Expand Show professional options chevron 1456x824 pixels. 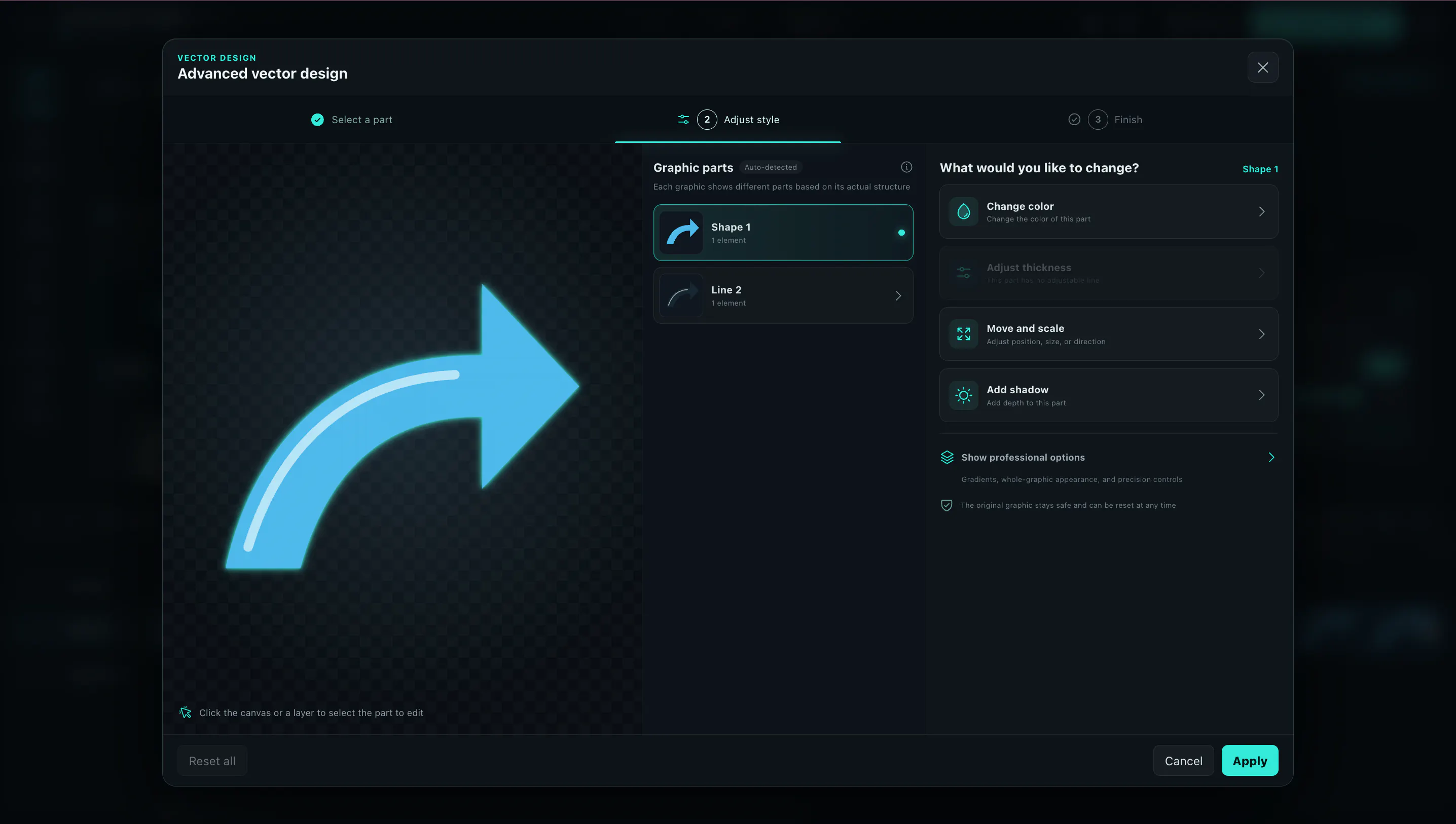(x=1271, y=457)
